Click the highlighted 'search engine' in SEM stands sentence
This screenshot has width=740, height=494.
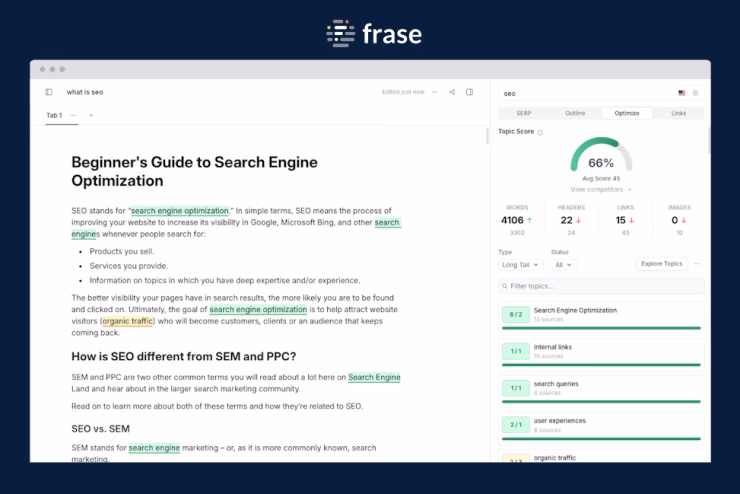pos(154,448)
